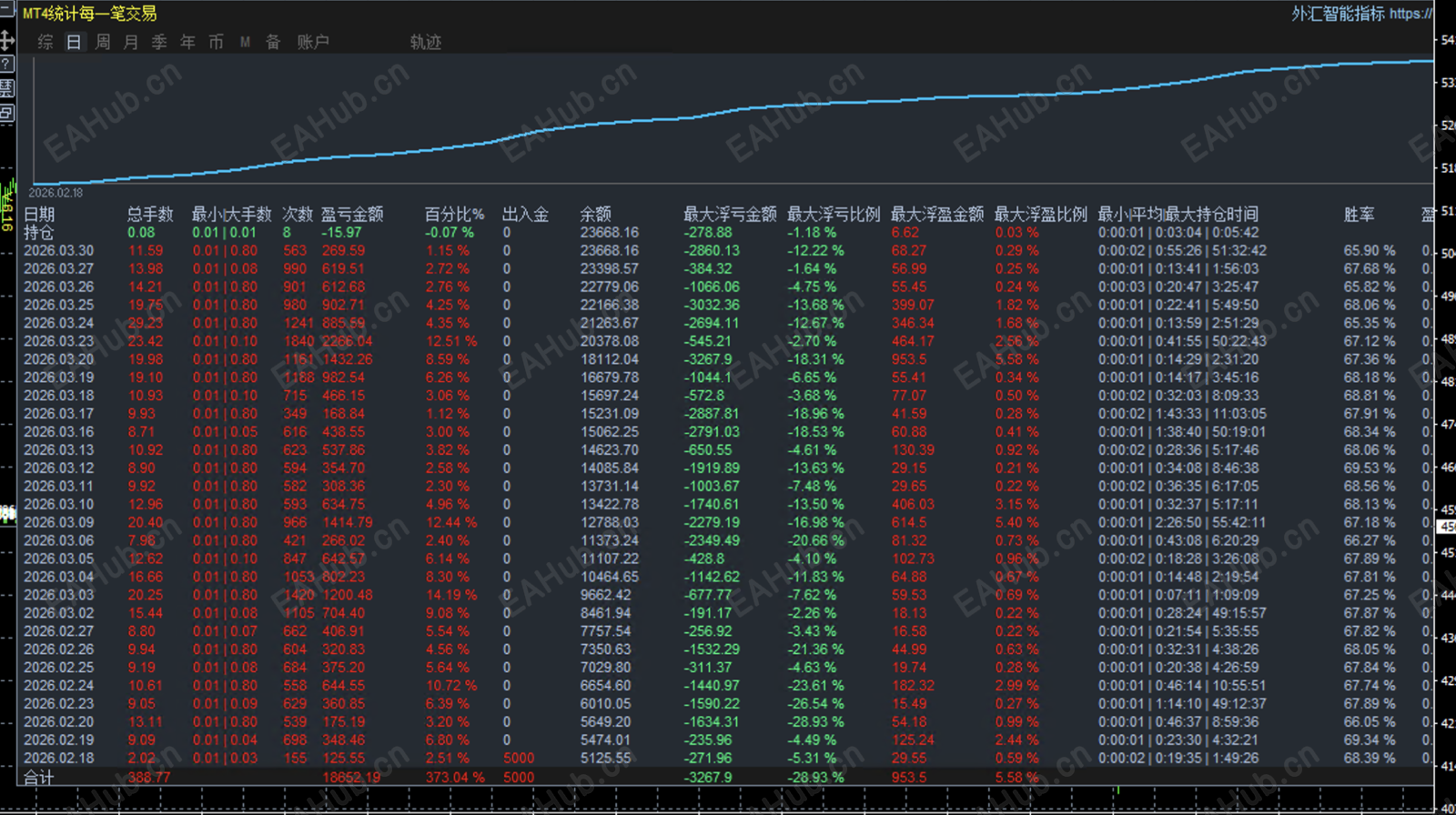Image resolution: width=1456 pixels, height=815 pixels.
Task: Click win rate 65.90 %
Action: coord(1370,251)
